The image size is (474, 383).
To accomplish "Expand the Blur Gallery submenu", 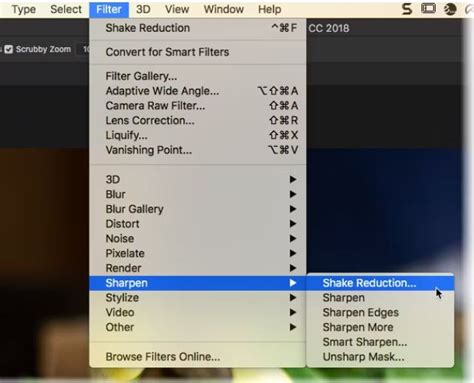I will pos(198,209).
